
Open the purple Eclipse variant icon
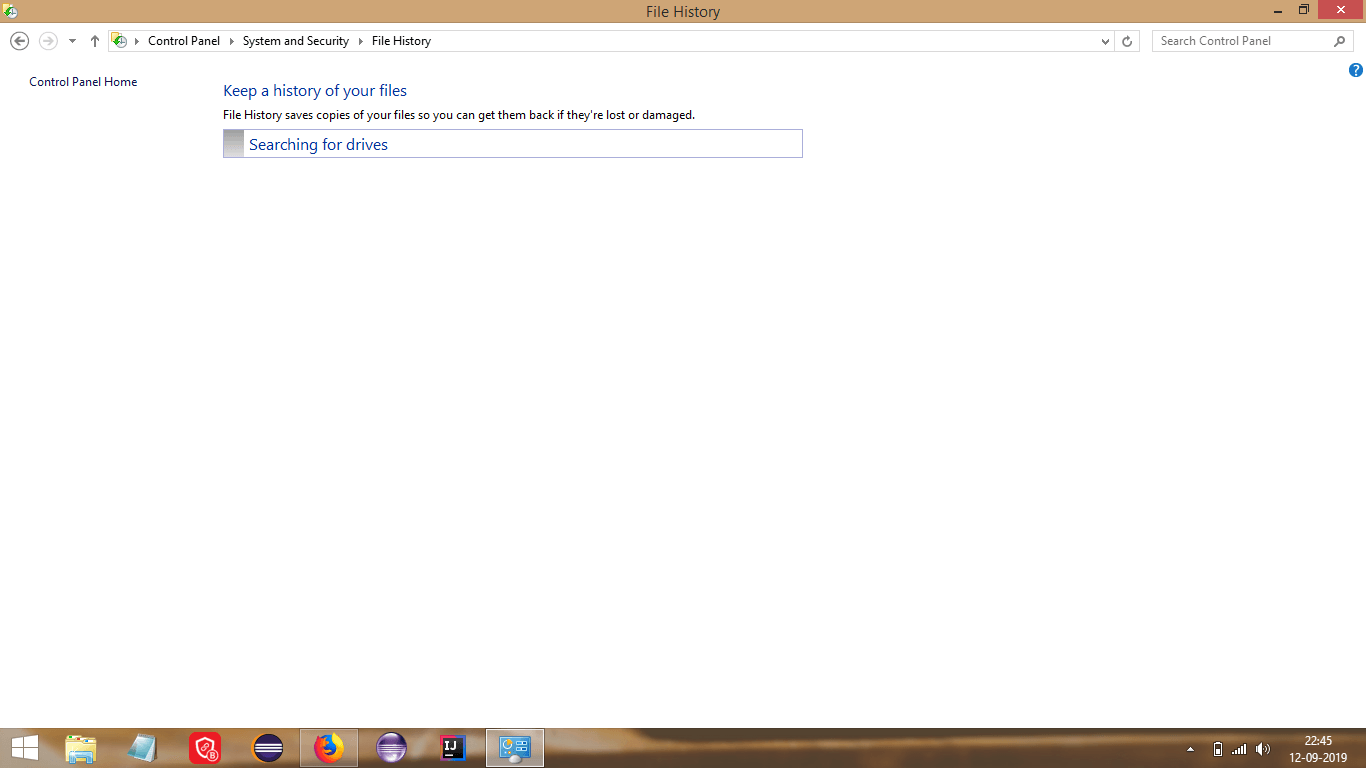[x=391, y=748]
